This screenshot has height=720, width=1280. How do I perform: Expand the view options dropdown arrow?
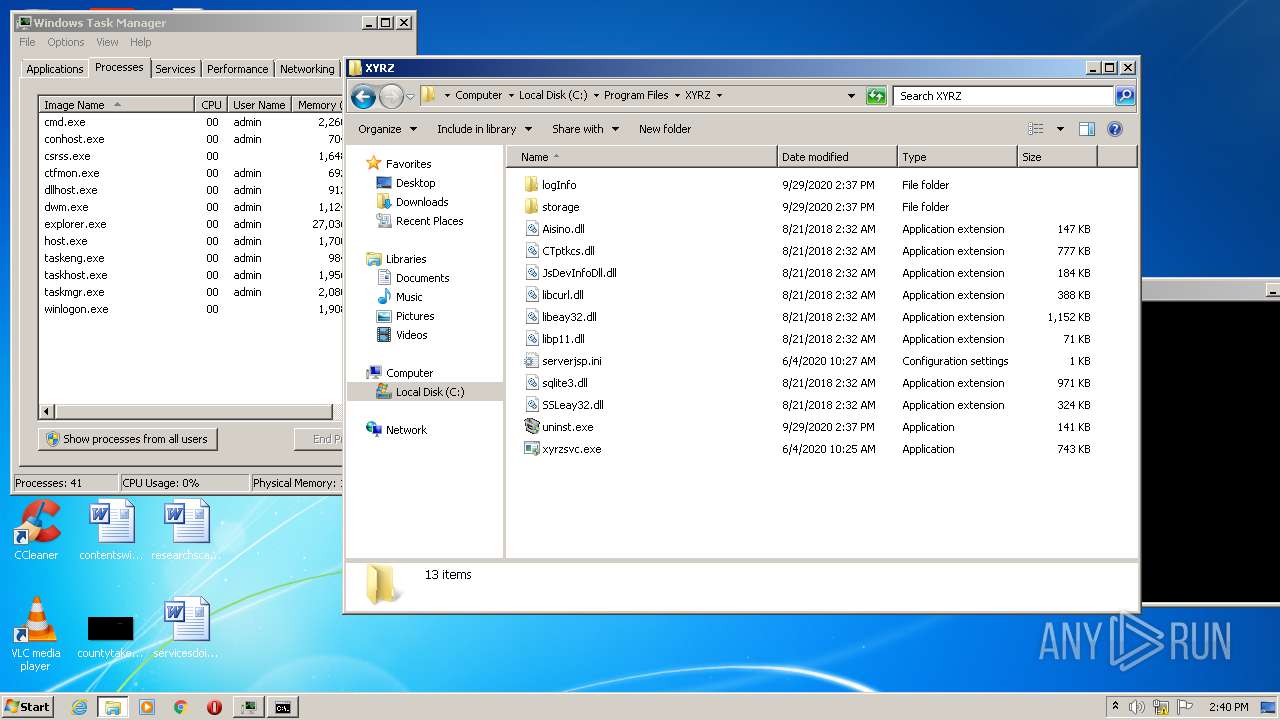(x=1060, y=129)
